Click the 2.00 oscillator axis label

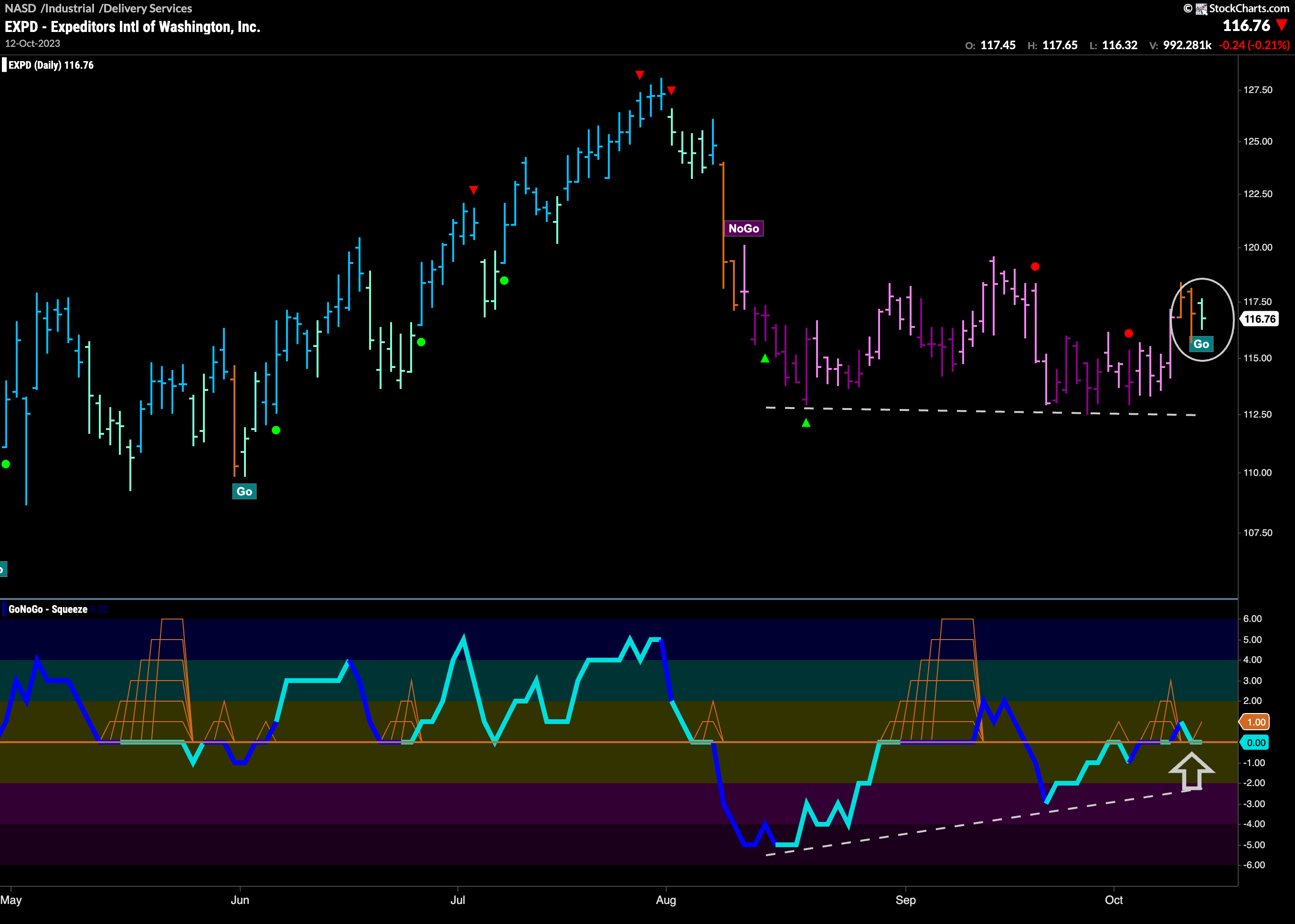1253,701
